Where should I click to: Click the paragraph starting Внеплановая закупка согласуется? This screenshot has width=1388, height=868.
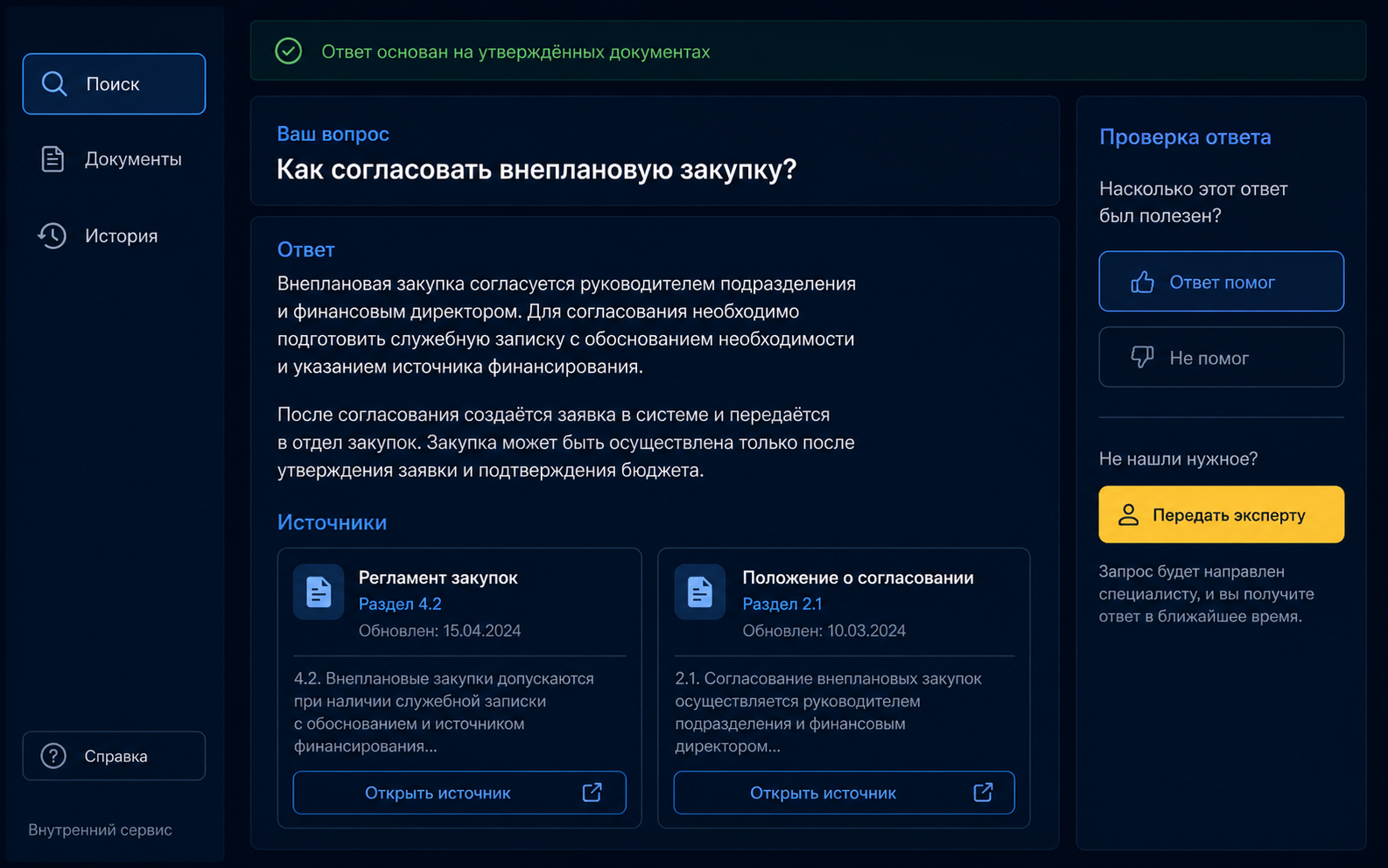566,325
